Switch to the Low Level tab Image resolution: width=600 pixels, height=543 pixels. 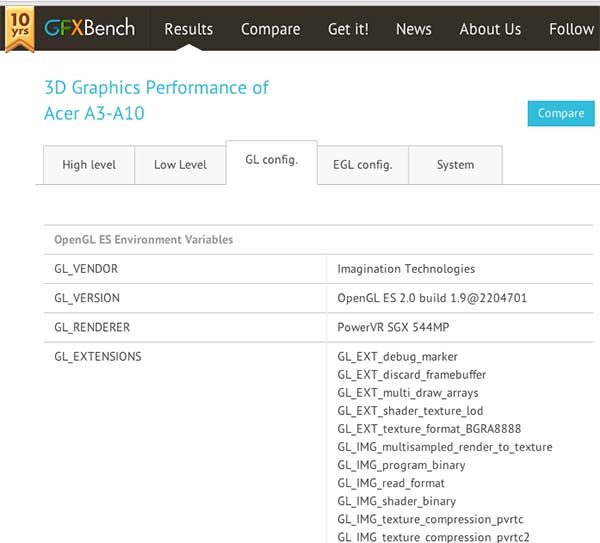(x=180, y=165)
